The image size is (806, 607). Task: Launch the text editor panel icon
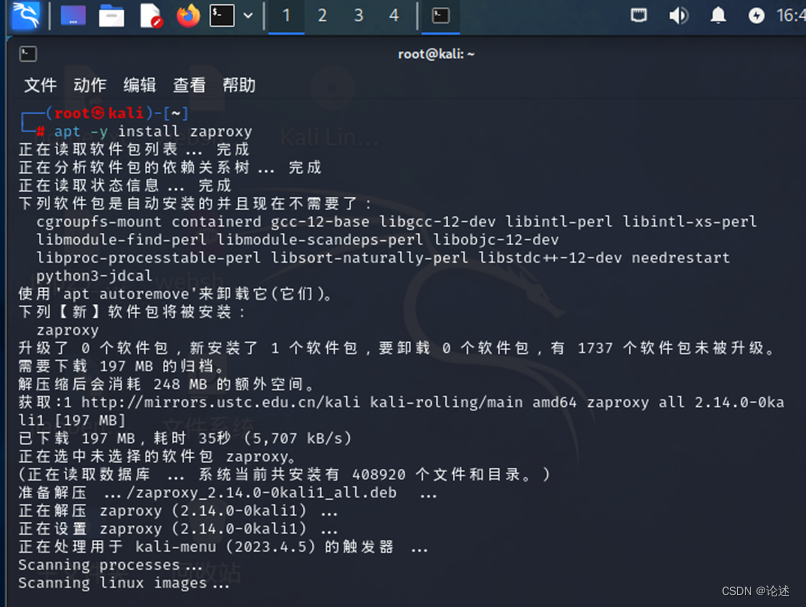(x=151, y=16)
